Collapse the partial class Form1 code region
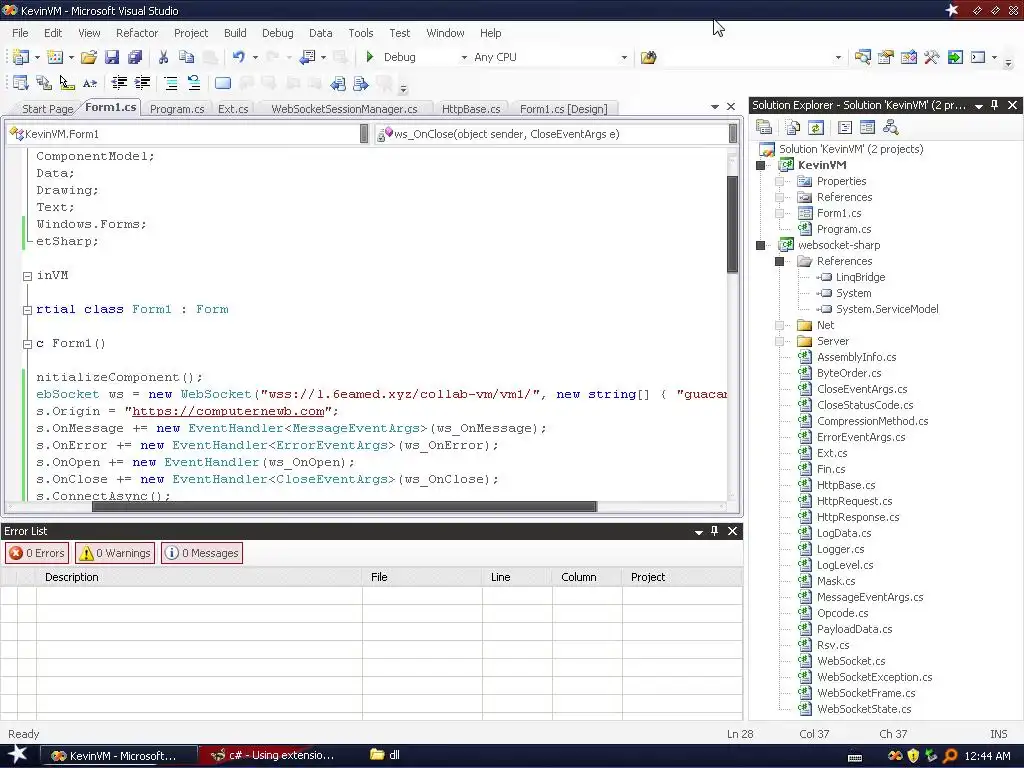 point(27,310)
